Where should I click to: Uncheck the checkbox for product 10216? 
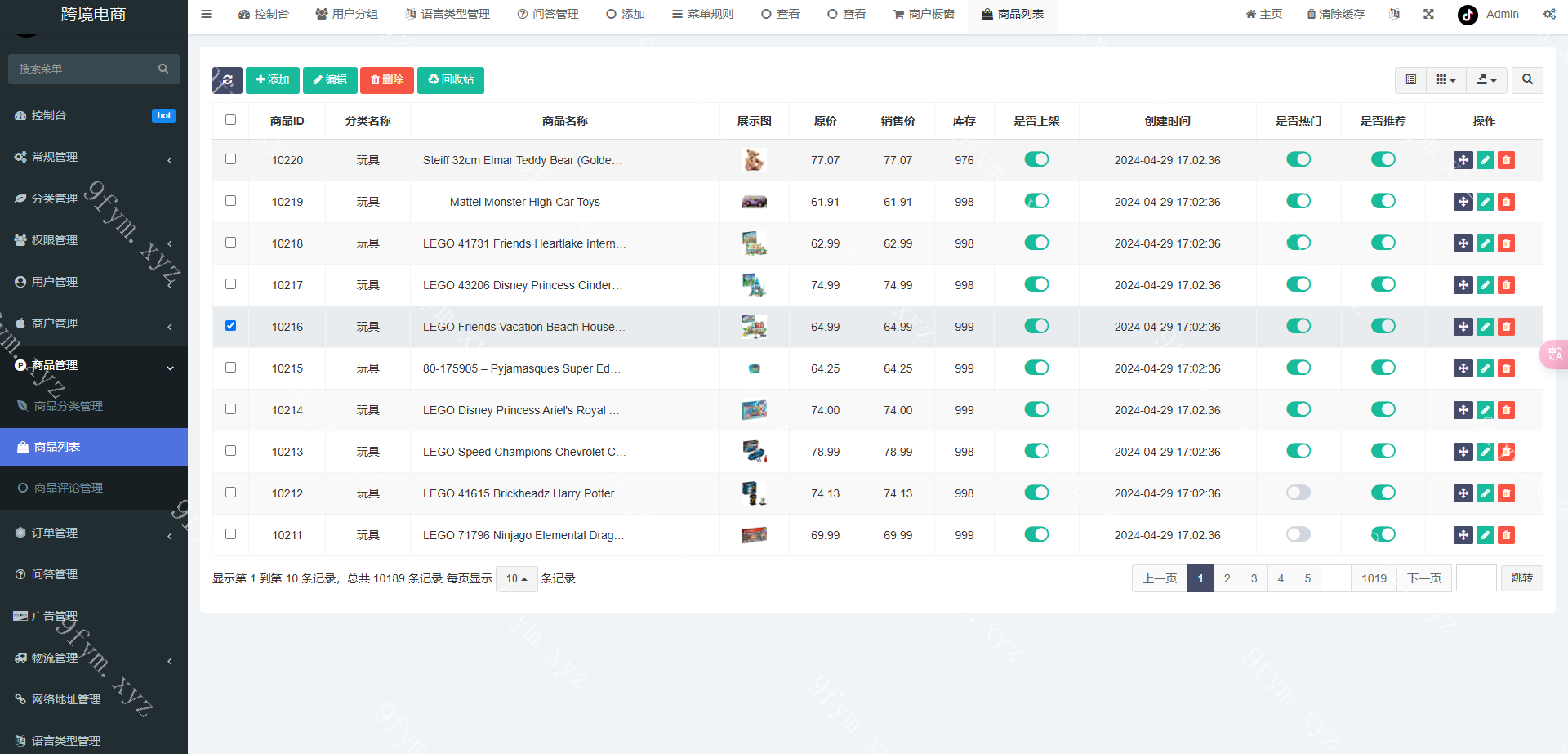230,326
